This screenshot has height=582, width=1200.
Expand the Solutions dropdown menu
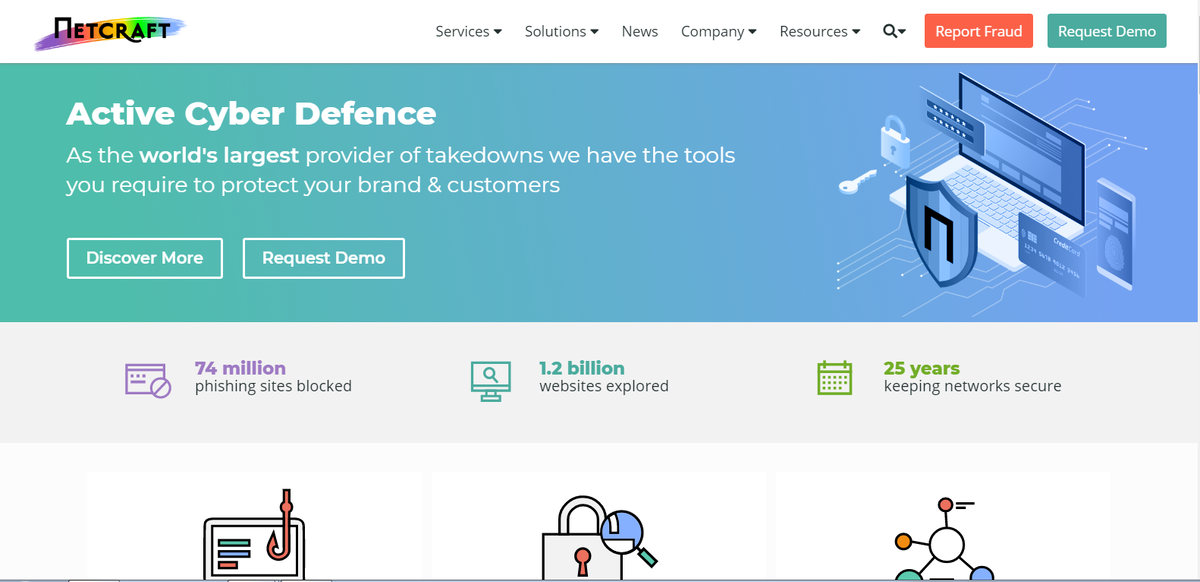(x=562, y=31)
